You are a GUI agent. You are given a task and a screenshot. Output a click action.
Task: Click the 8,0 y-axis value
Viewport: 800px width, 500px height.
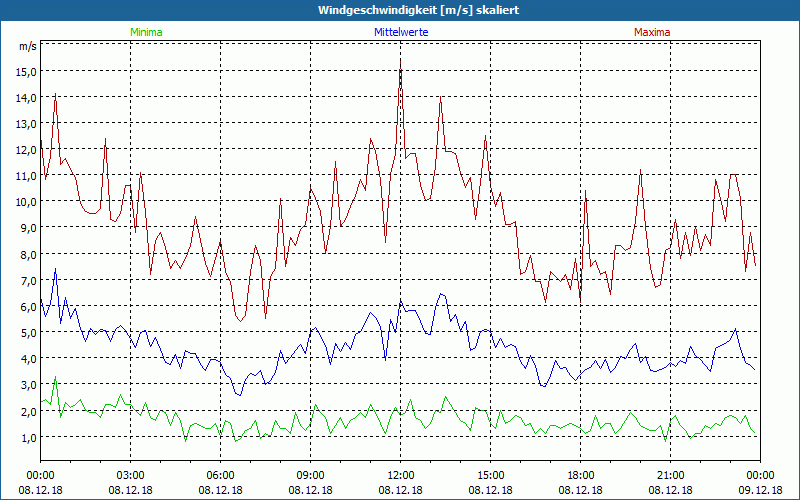coord(28,255)
